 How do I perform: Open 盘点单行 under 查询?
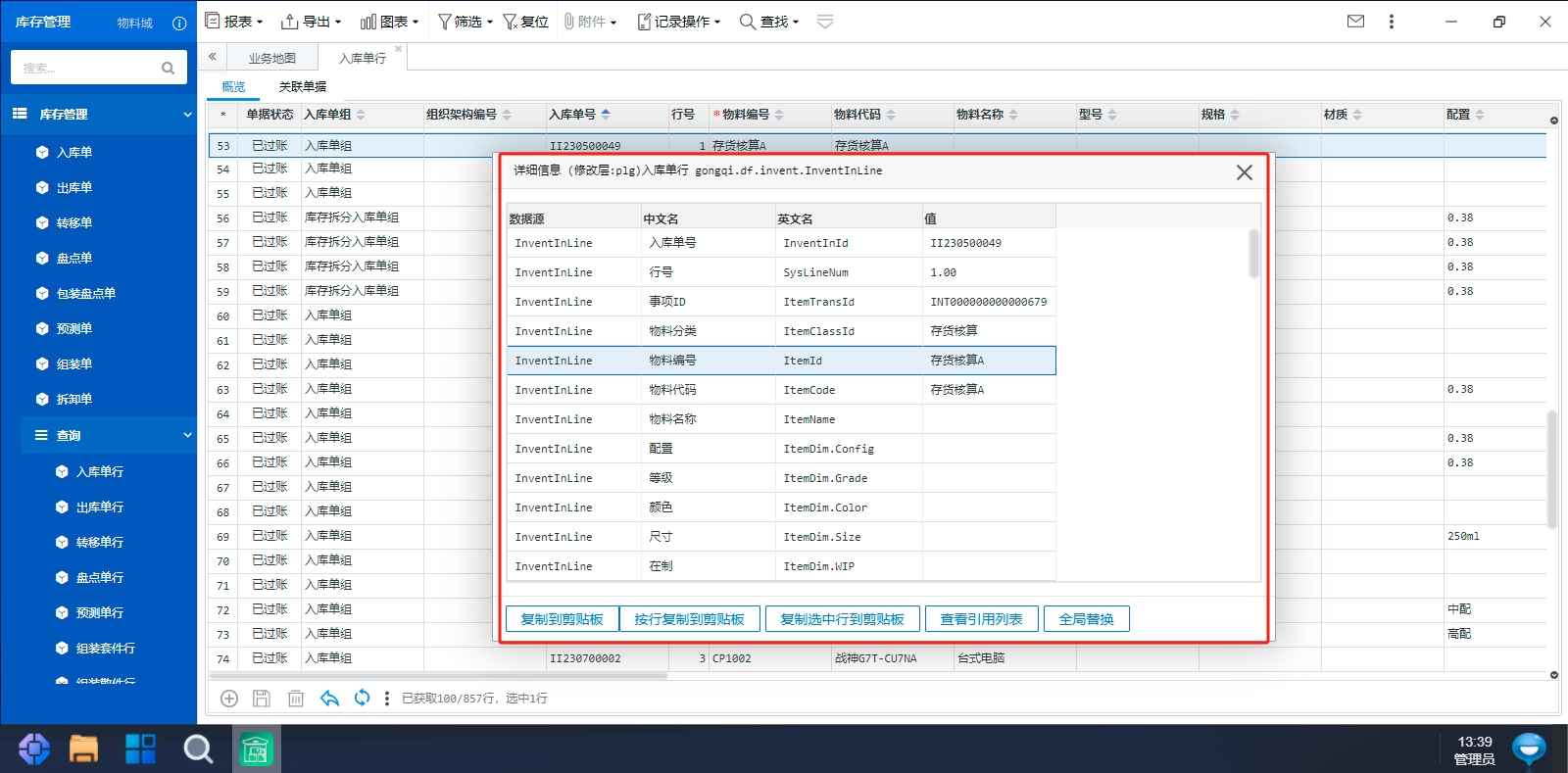[99, 577]
